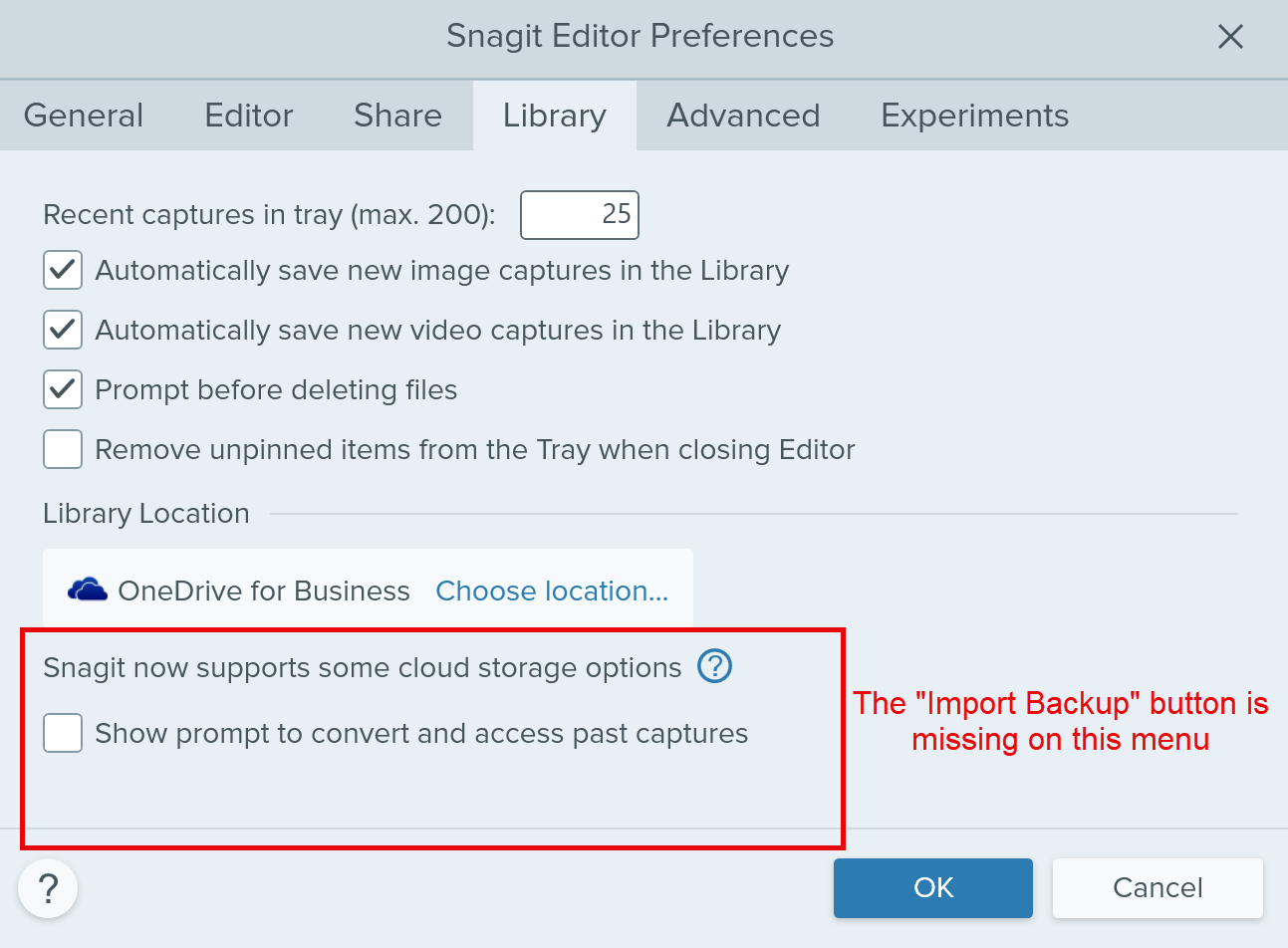
Task: Switch to the General tab
Action: coord(84,116)
